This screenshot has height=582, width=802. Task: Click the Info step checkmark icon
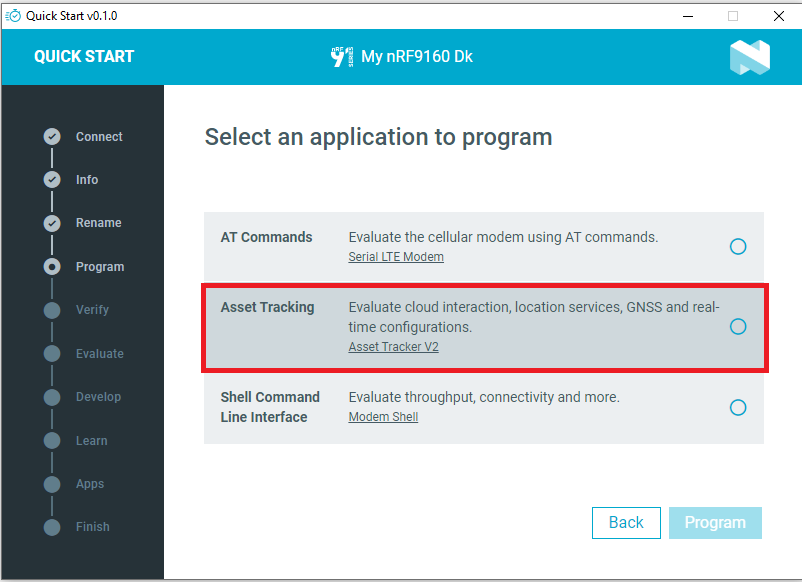click(52, 180)
